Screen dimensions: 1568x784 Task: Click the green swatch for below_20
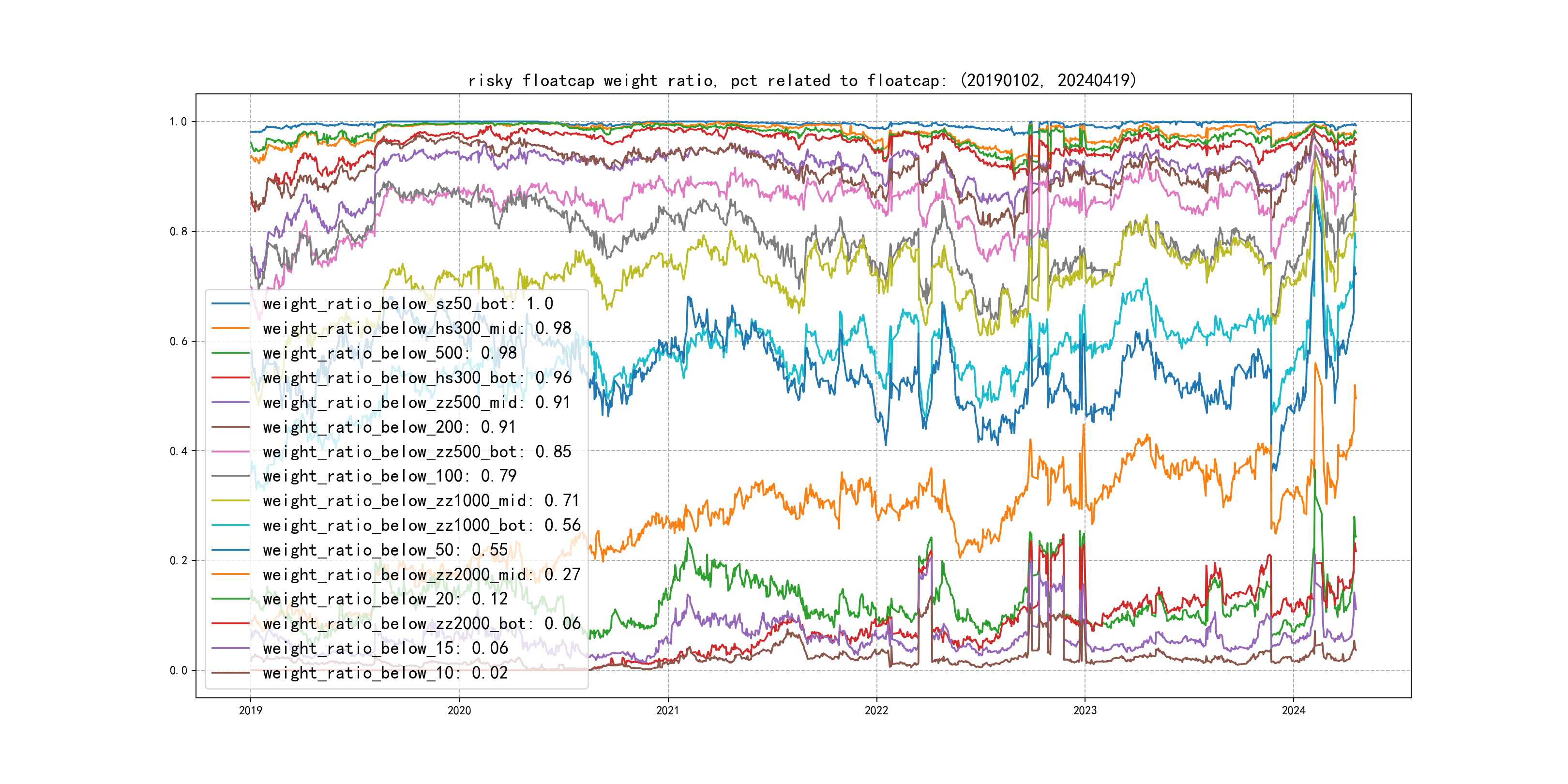[230, 599]
